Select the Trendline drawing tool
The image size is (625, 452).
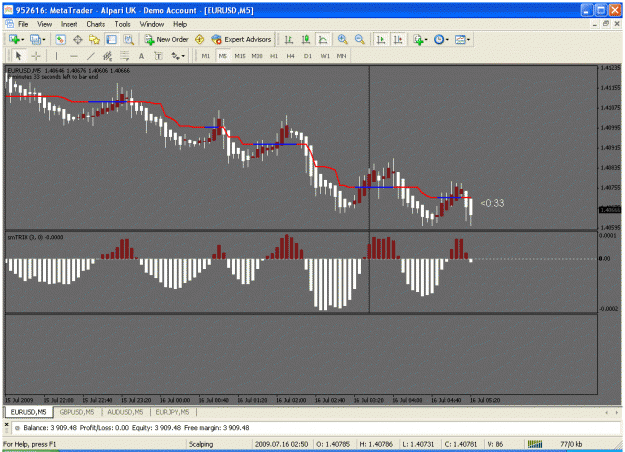[x=91, y=56]
